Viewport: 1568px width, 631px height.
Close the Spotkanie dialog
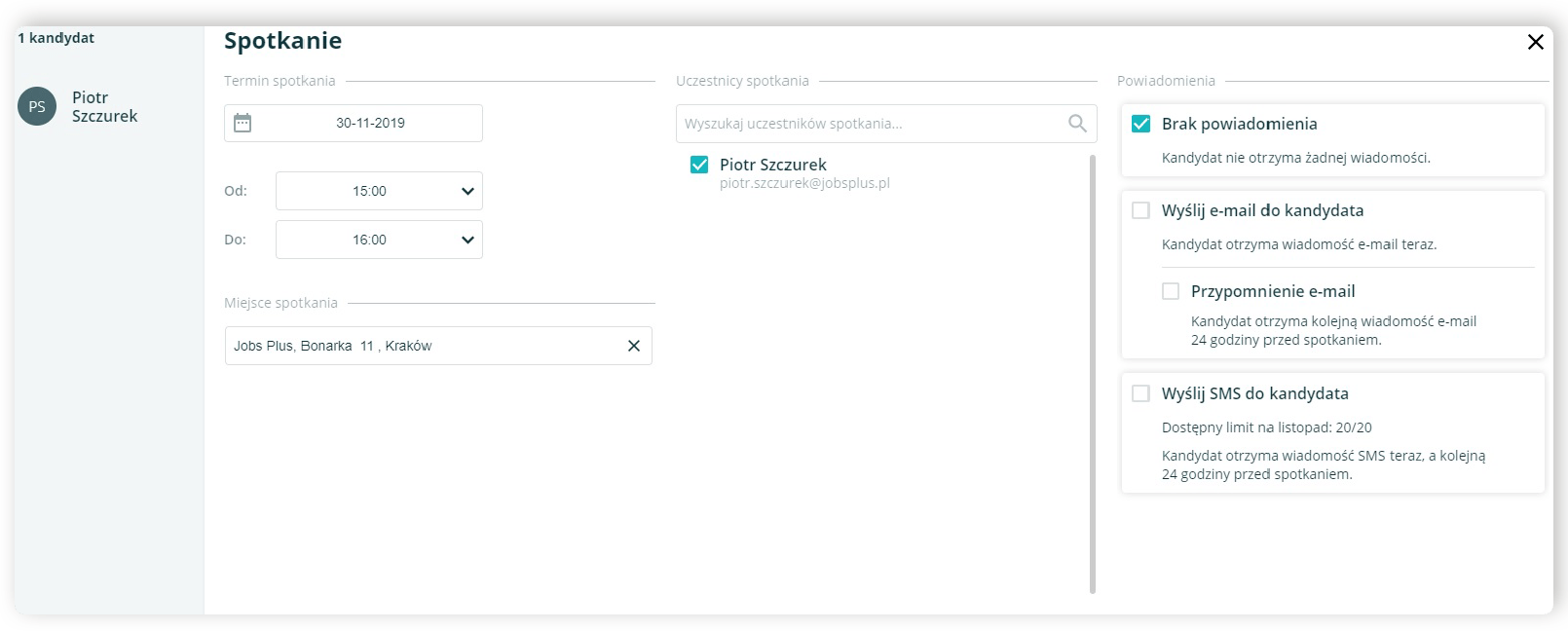click(x=1536, y=42)
